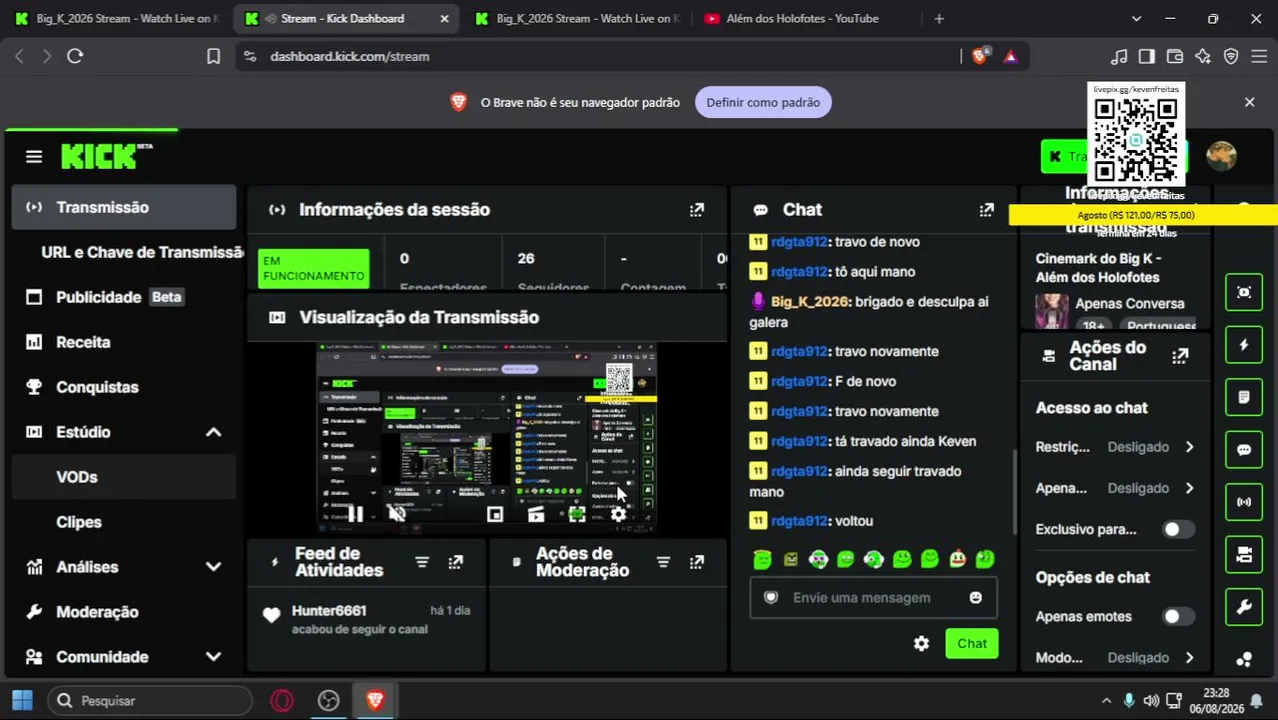Enter fullscreen in stream preview
The width and height of the screenshot is (1278, 720).
point(577,514)
